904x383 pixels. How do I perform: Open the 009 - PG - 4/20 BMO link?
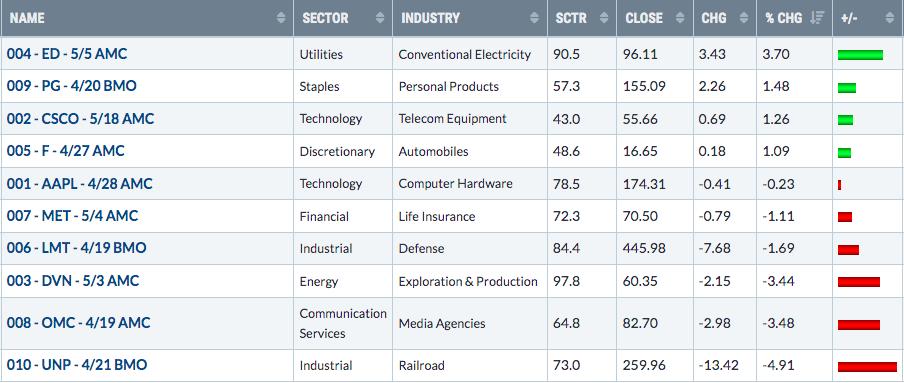(x=71, y=87)
